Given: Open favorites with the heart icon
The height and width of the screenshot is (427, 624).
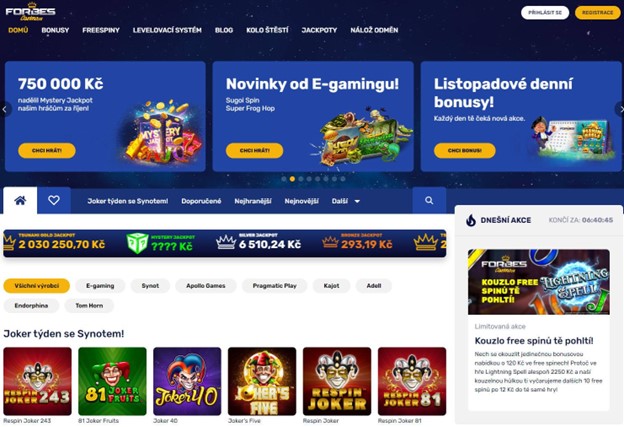Looking at the screenshot, I should point(54,200).
